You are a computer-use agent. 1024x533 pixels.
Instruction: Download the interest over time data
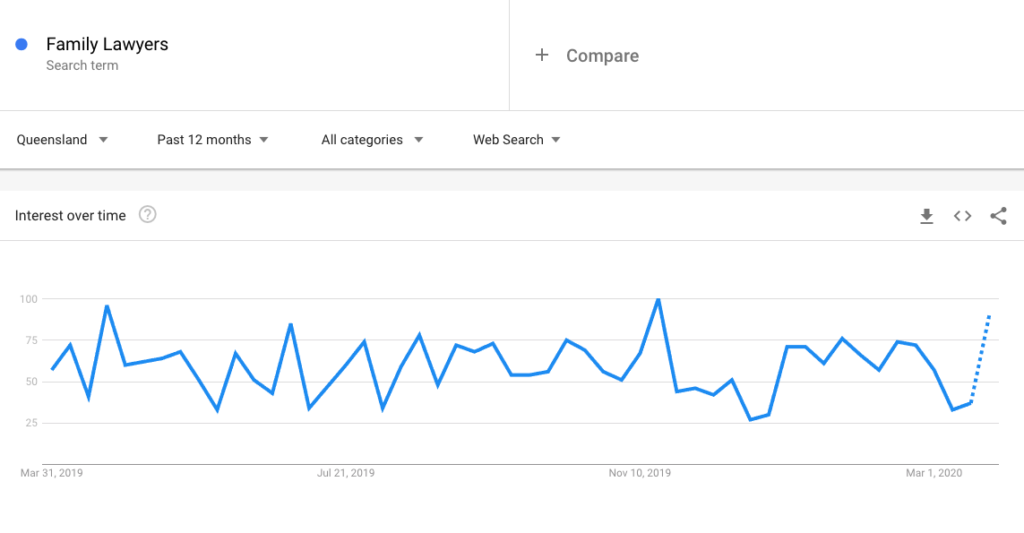pos(926,216)
